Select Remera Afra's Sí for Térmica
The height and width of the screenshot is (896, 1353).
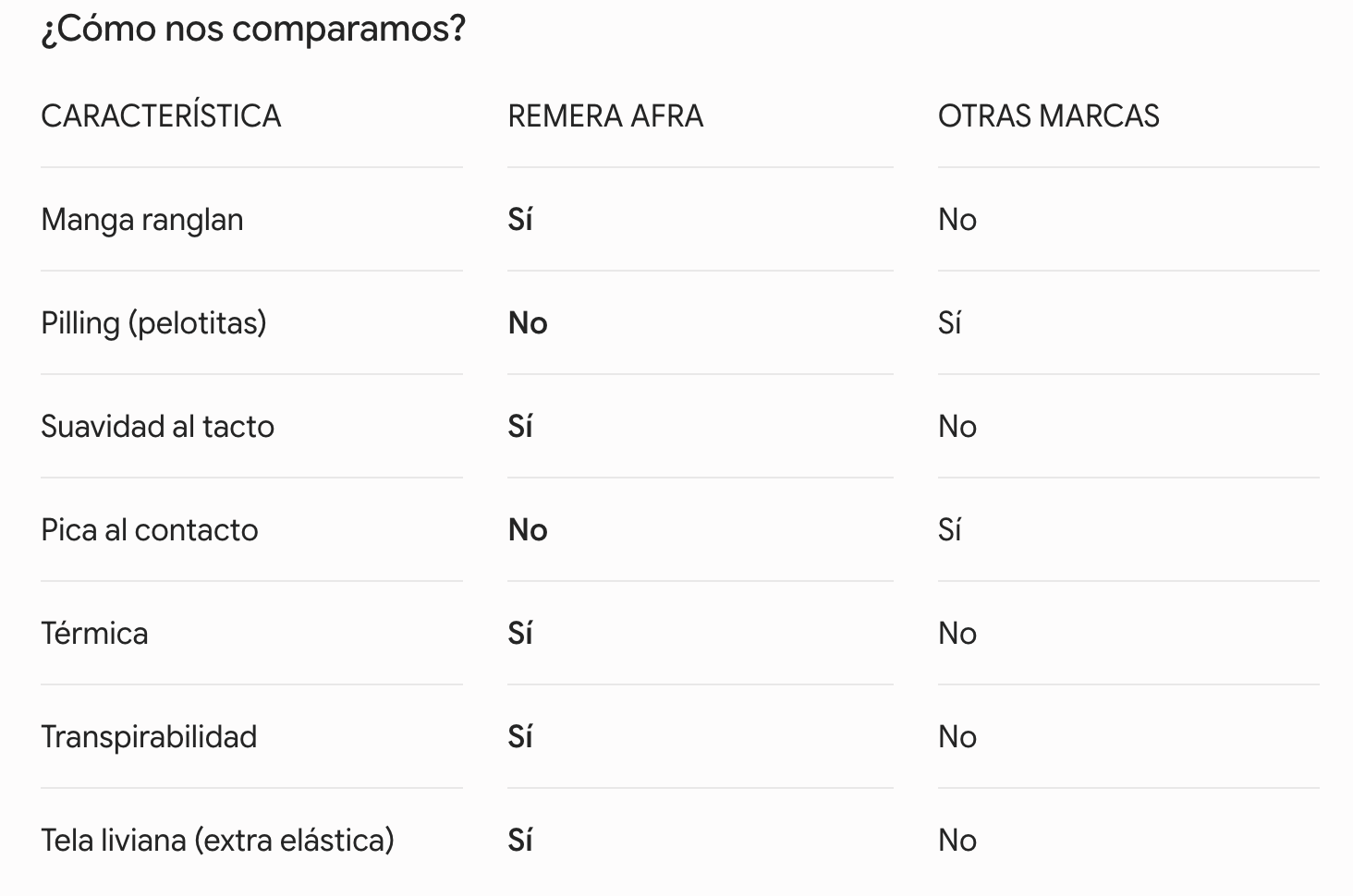tap(520, 634)
